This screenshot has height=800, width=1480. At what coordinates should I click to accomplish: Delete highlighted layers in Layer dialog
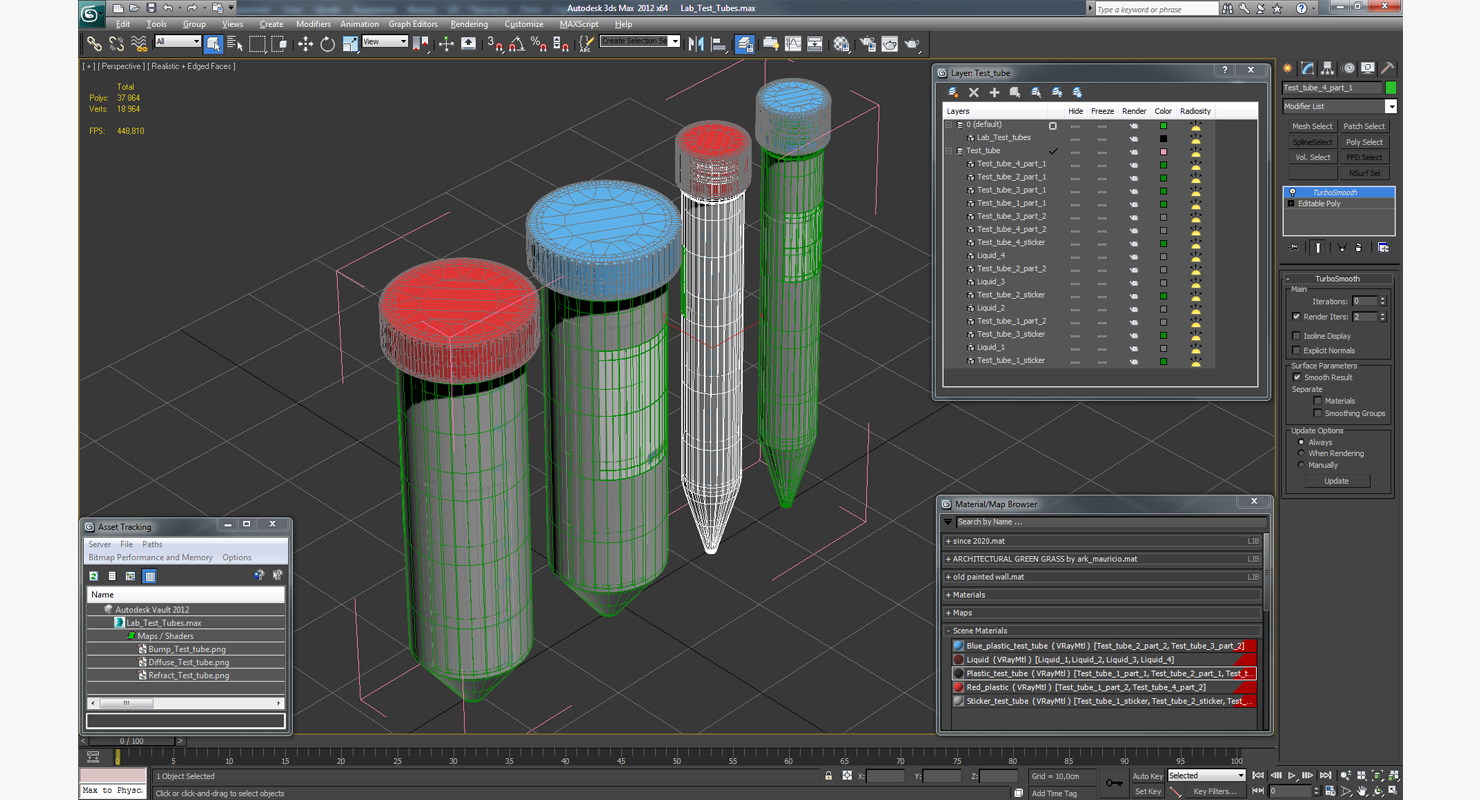(974, 92)
